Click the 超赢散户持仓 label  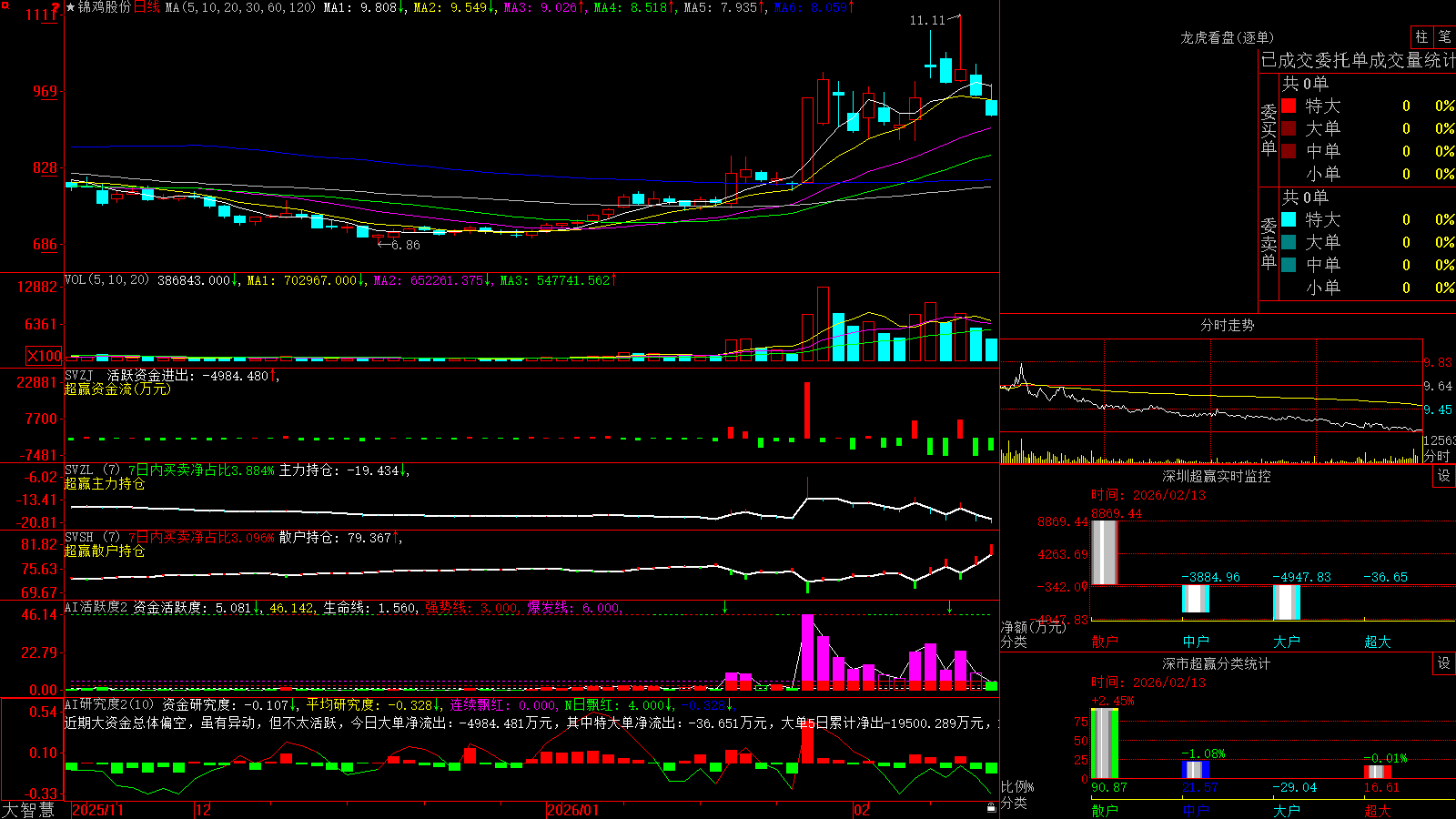pos(105,551)
